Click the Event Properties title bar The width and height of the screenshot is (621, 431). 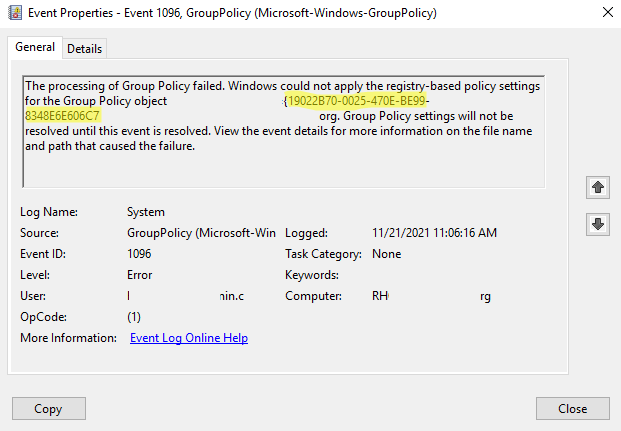[x=250, y=14]
